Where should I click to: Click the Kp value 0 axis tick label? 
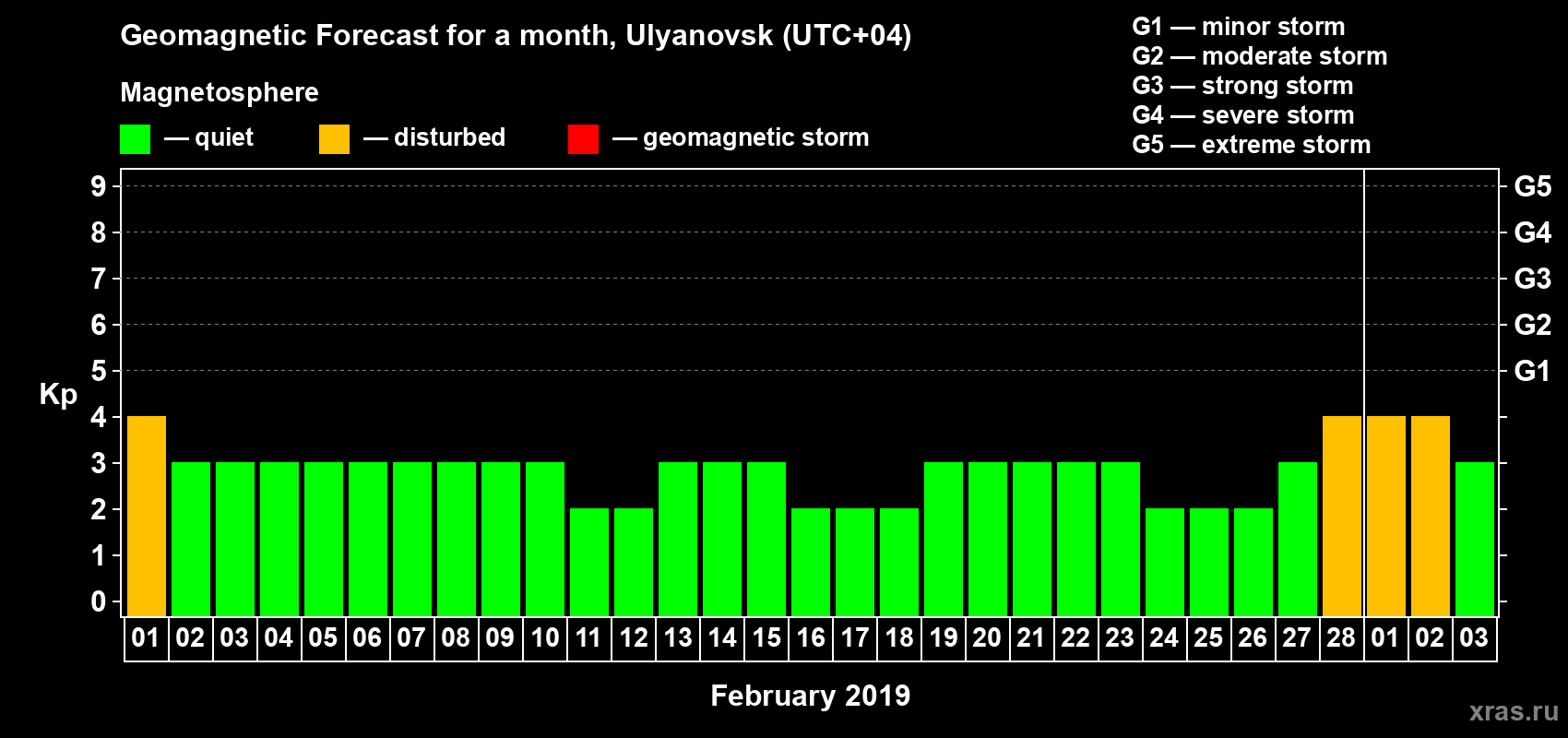(x=99, y=601)
